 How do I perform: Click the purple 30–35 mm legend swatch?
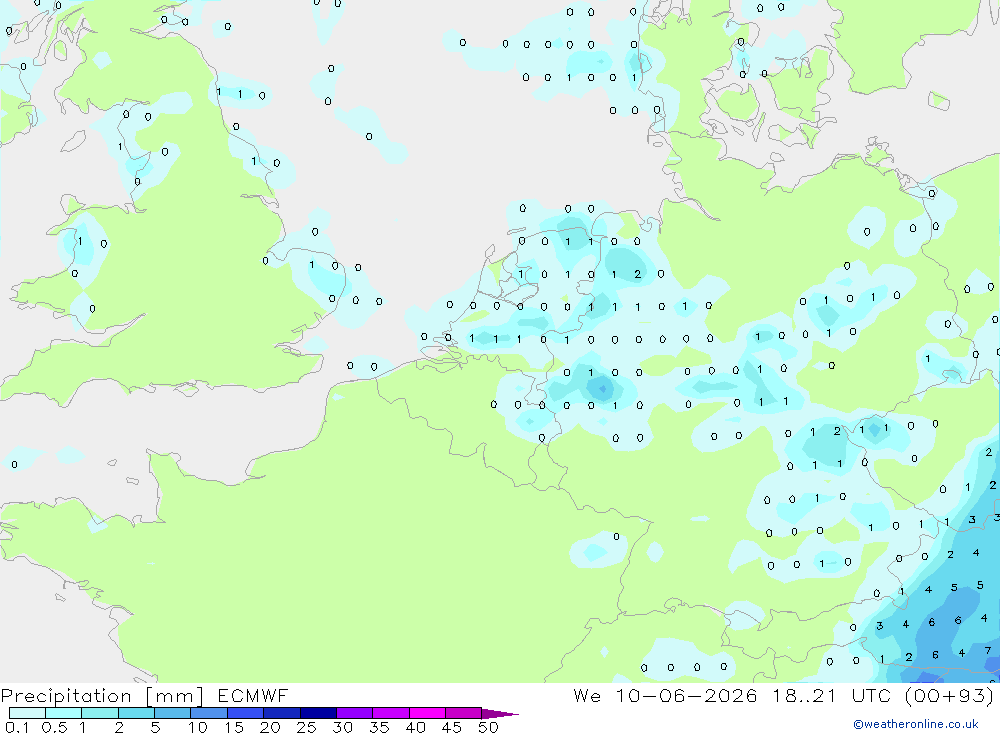354,713
